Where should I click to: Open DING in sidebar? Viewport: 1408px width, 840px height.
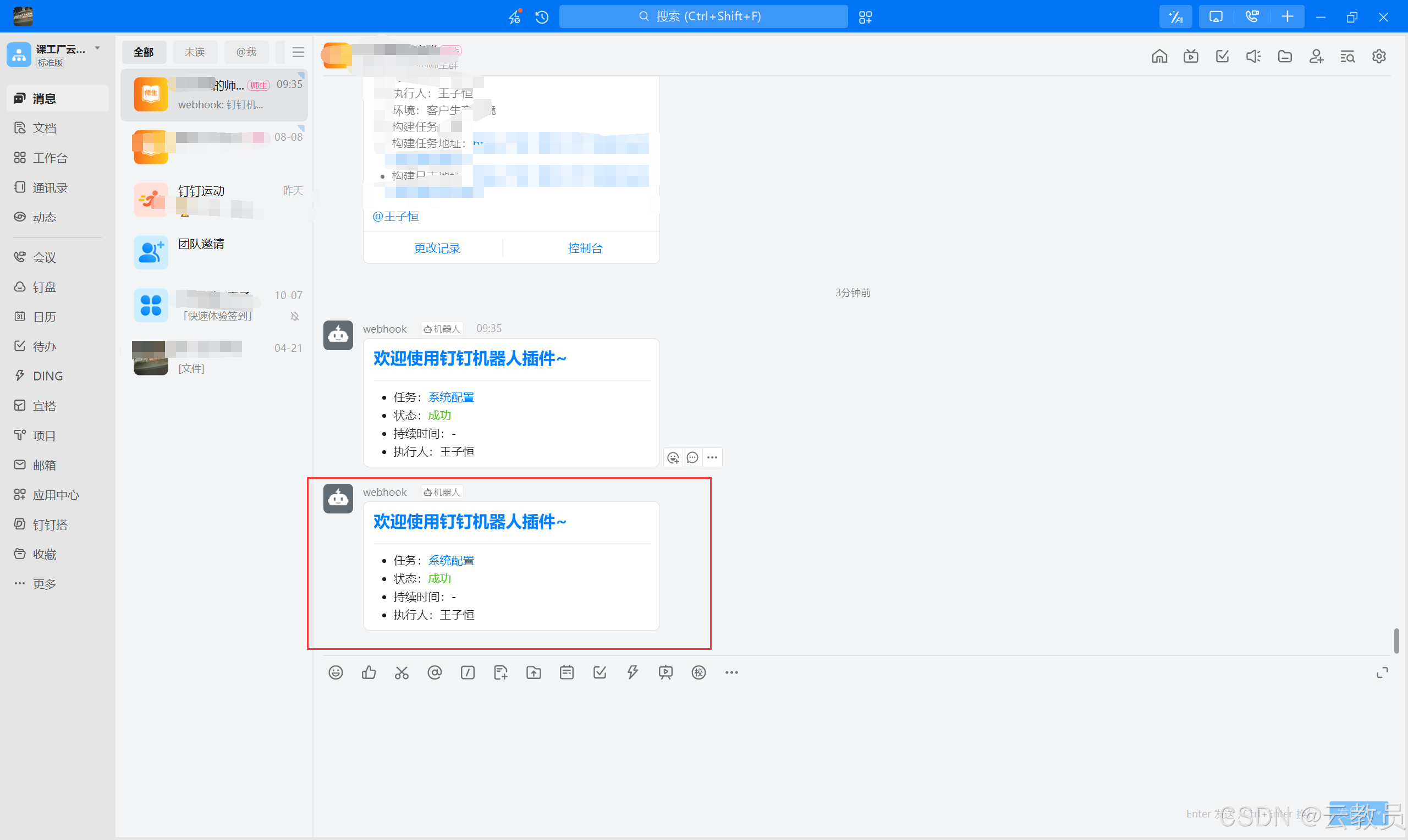tap(57, 376)
